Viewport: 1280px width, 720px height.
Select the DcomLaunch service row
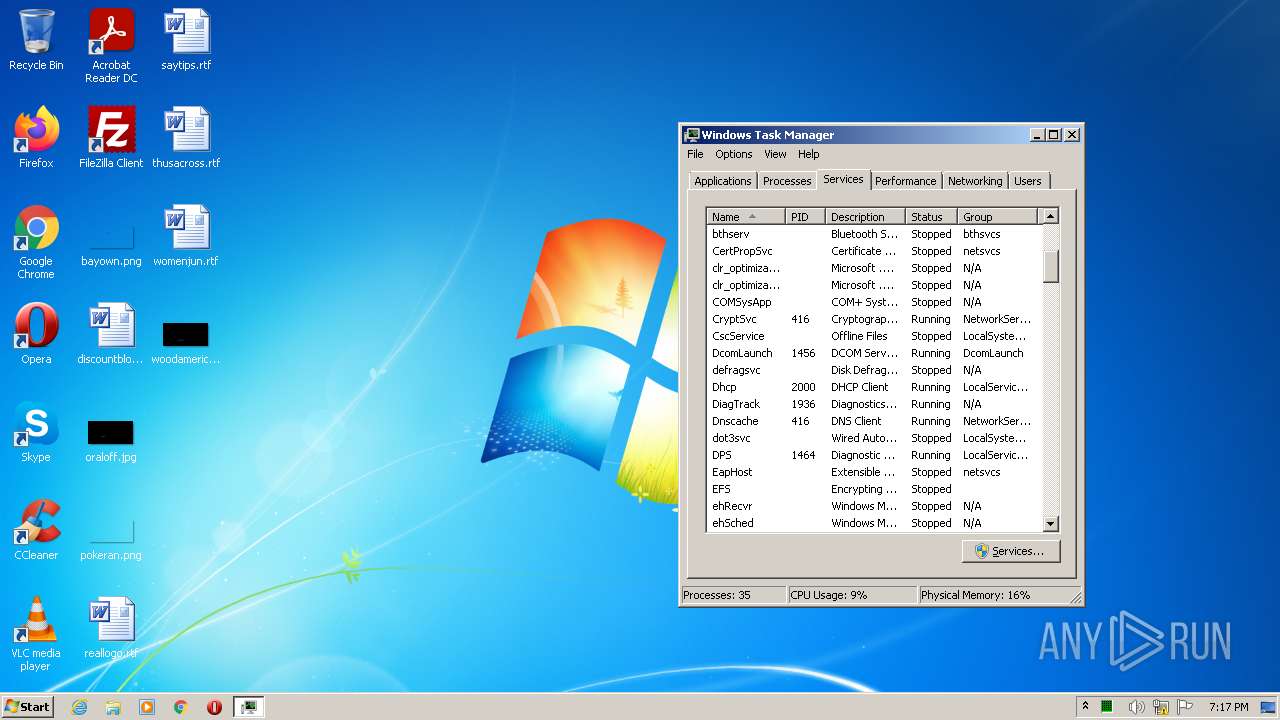(x=874, y=353)
